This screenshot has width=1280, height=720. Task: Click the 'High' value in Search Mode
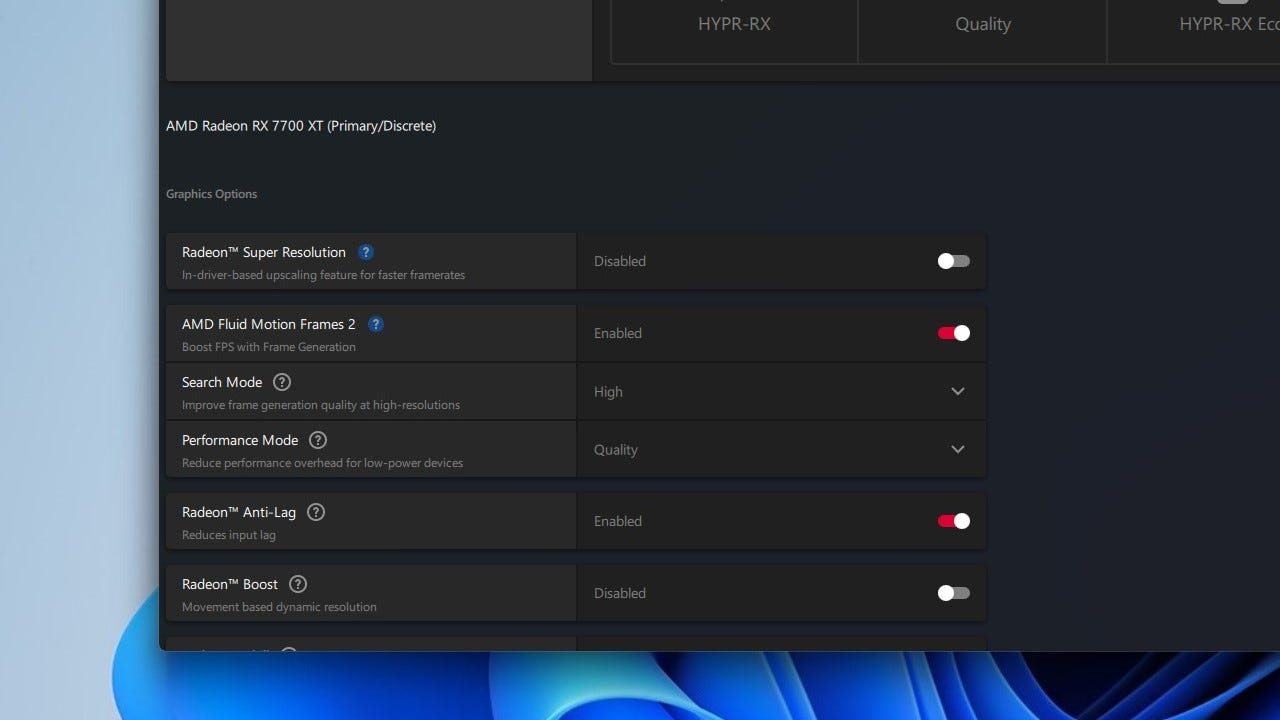[608, 393]
